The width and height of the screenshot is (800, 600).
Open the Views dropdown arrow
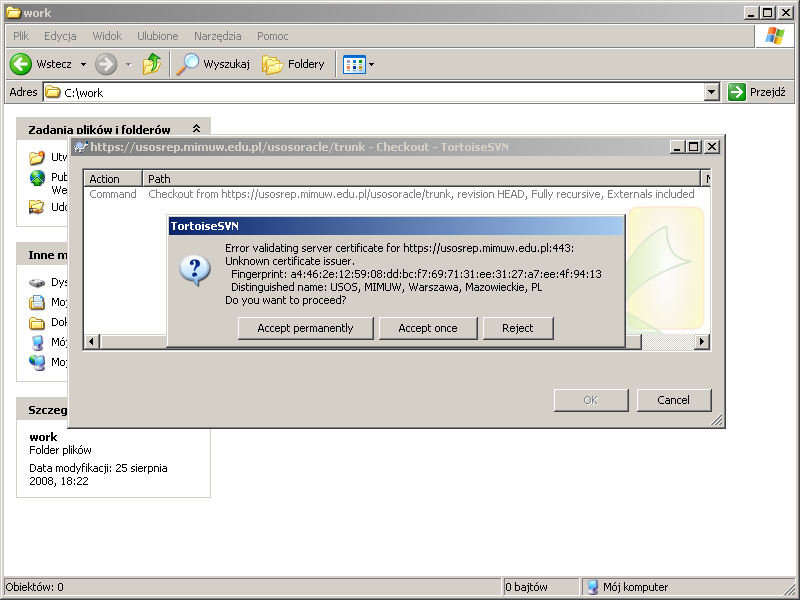(371, 64)
